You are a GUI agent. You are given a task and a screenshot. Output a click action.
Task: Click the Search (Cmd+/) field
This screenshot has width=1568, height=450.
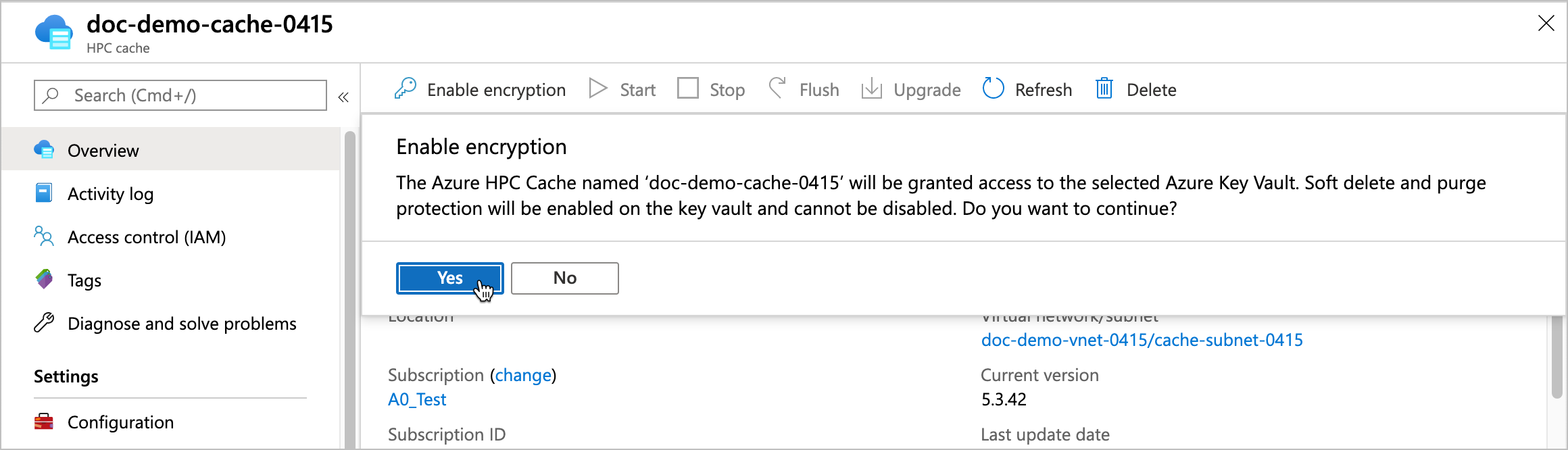(179, 95)
